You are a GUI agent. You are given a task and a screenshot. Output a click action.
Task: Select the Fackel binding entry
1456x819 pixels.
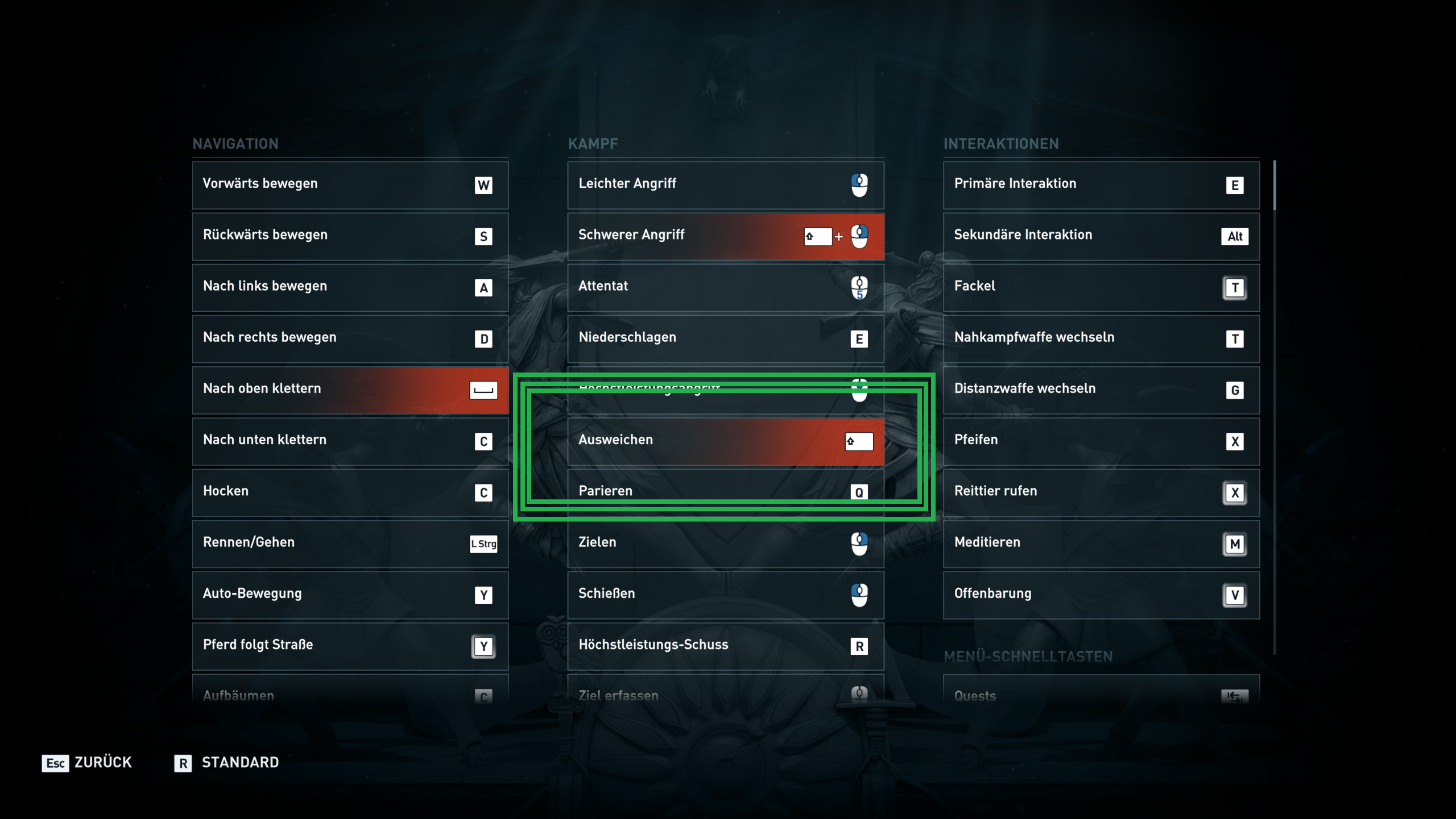(1101, 288)
